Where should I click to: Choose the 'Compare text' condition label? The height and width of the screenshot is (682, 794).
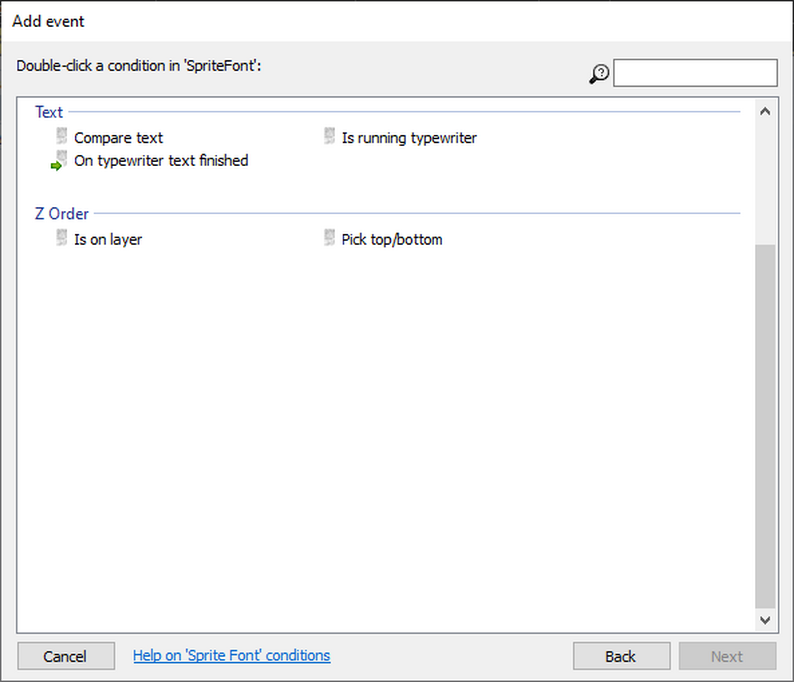(118, 138)
